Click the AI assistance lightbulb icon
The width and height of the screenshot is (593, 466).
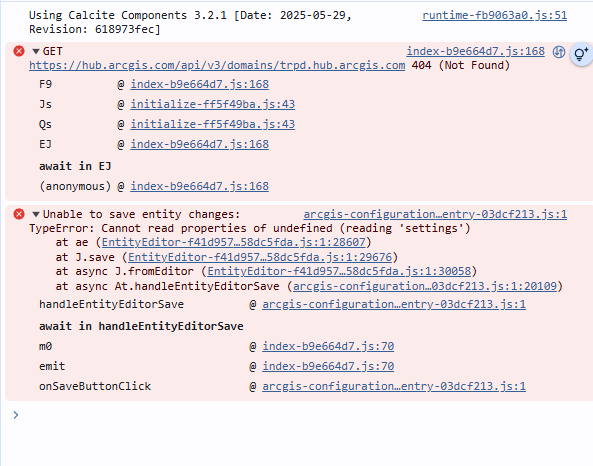581,54
